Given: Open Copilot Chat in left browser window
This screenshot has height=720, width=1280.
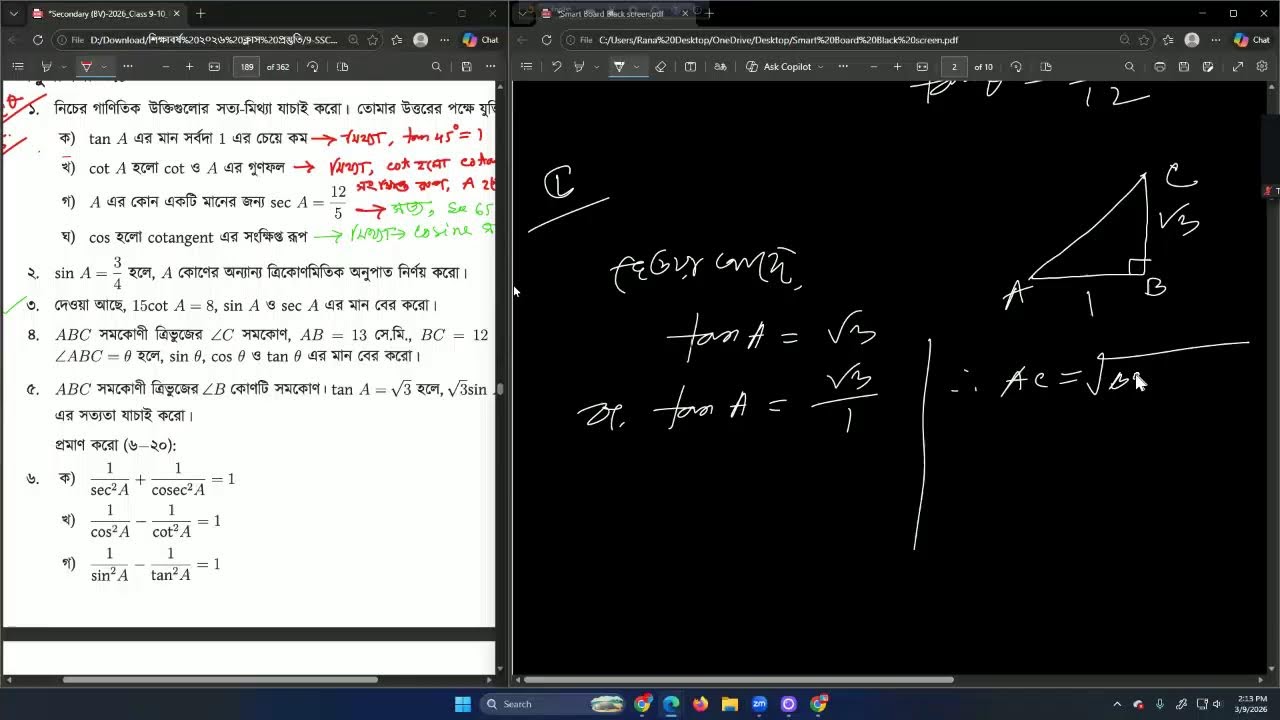Looking at the screenshot, I should pyautogui.click(x=480, y=40).
